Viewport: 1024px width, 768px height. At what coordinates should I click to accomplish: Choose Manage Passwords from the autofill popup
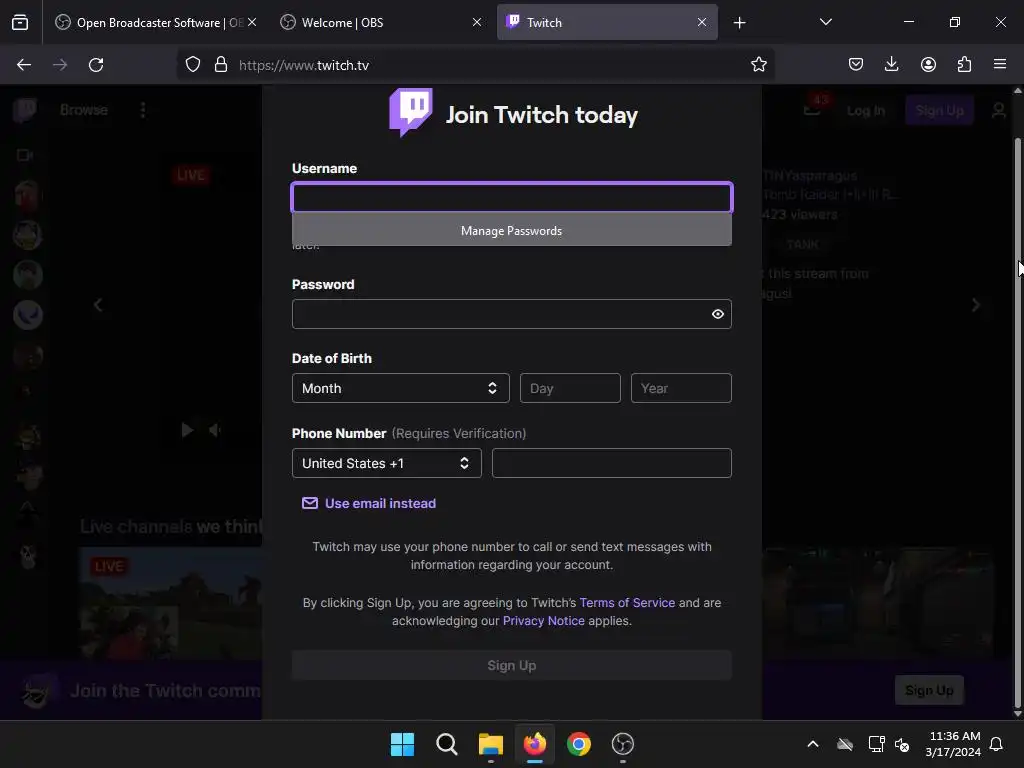coord(511,231)
